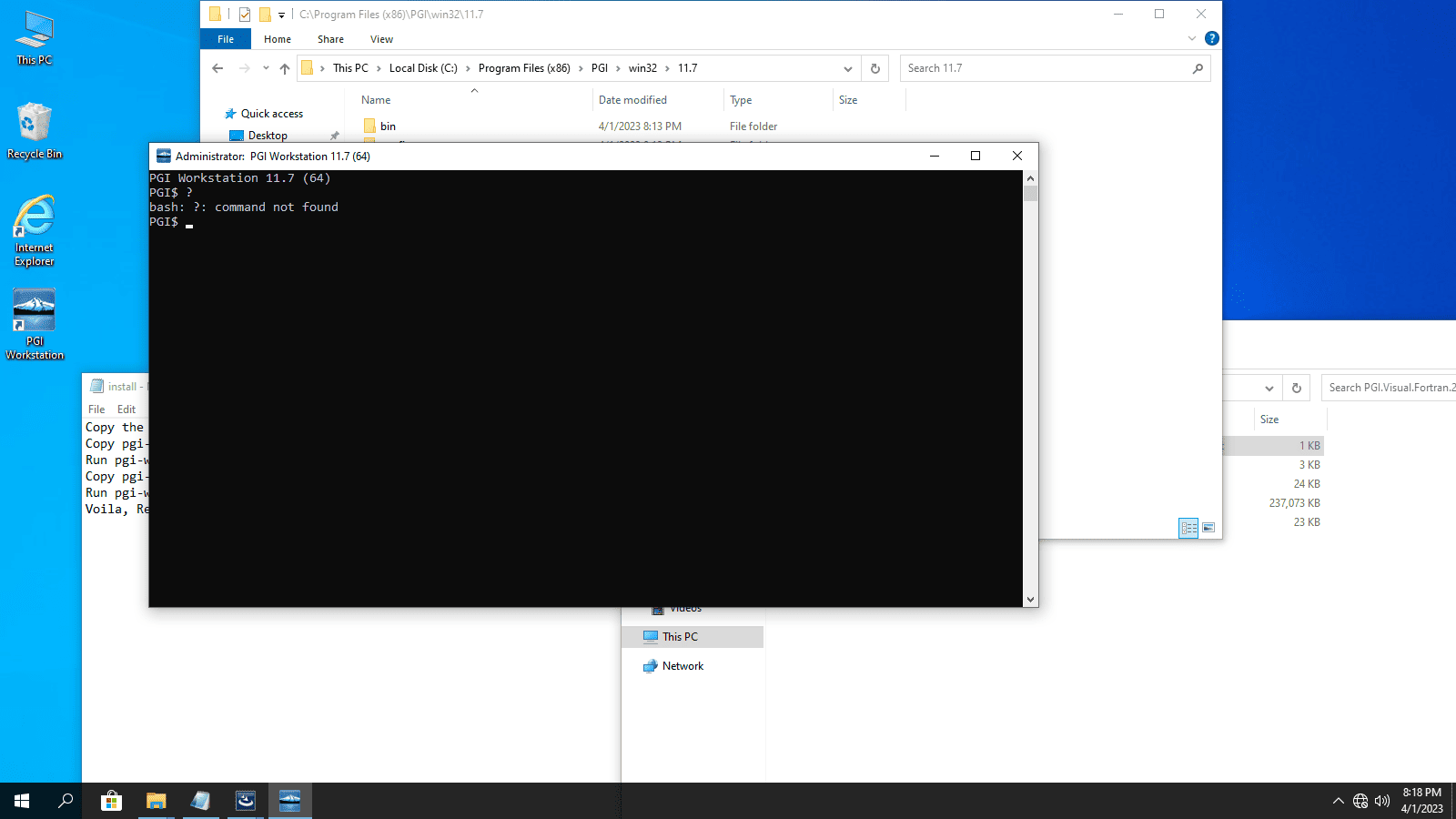Open network status tray icon
Screen dimensions: 1456x819
coord(1360,801)
